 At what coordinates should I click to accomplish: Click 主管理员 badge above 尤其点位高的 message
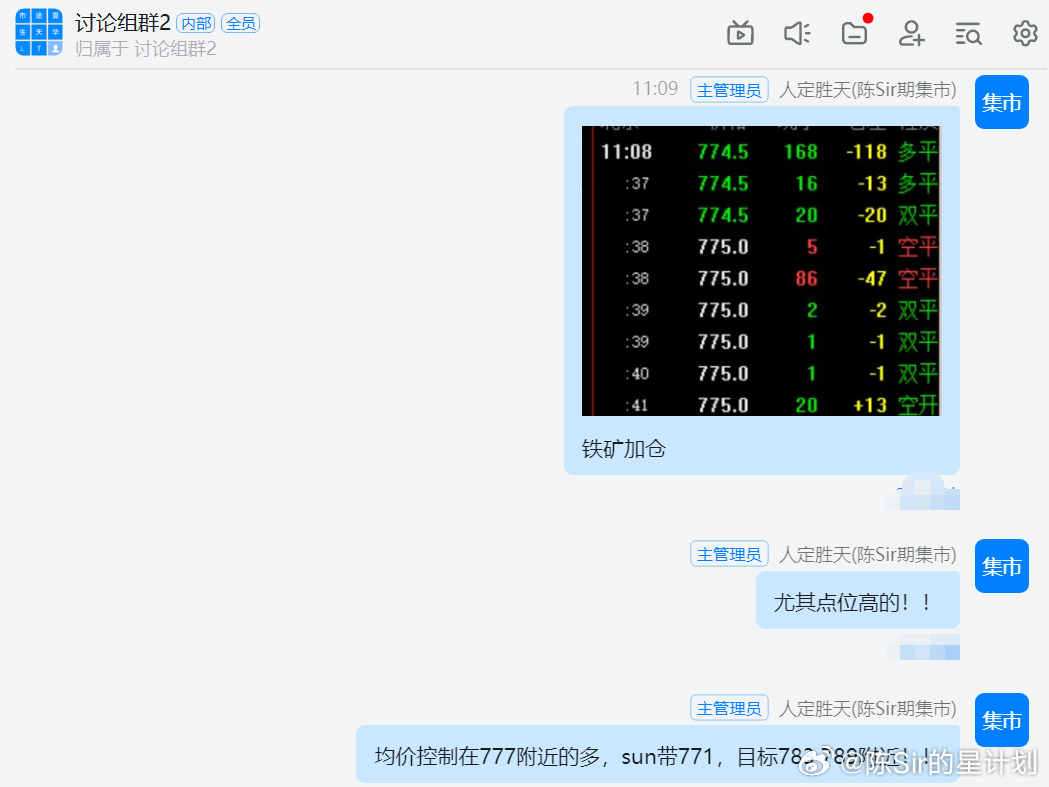(x=729, y=554)
